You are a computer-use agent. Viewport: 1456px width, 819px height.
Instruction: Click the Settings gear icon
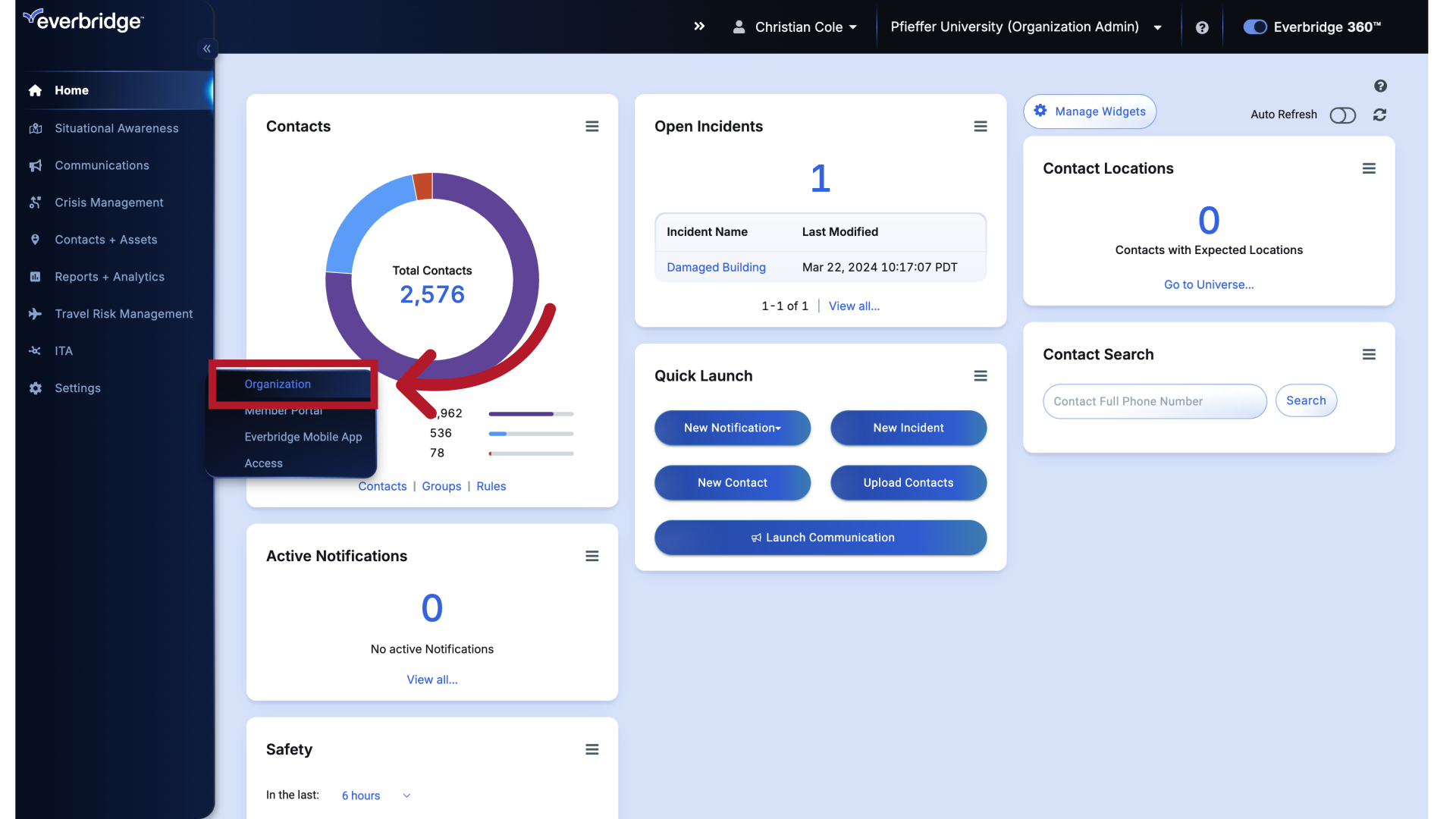(x=35, y=388)
